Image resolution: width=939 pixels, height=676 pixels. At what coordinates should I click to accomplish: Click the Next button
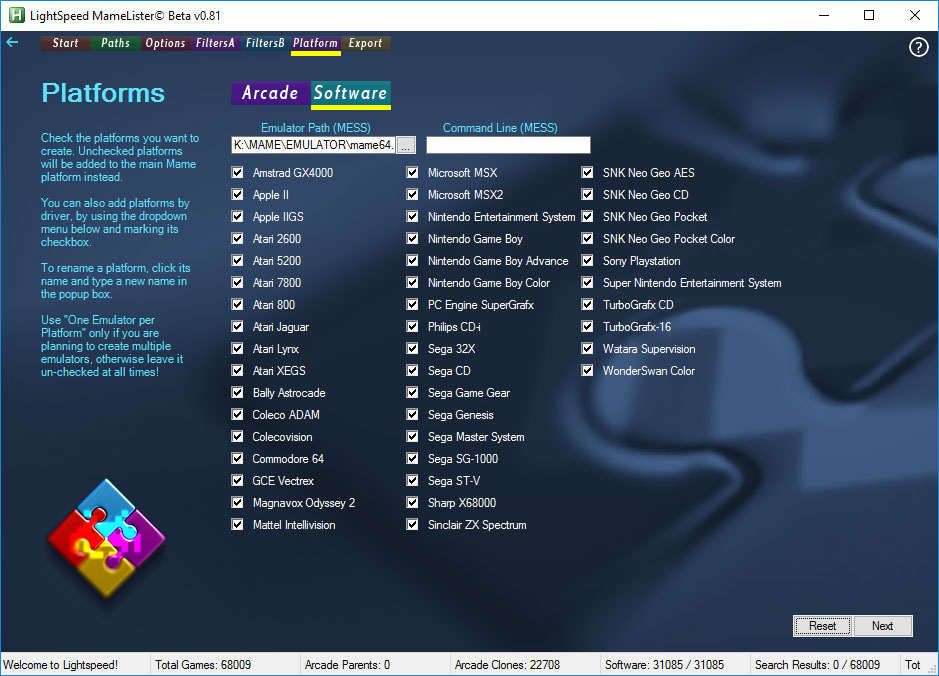[883, 626]
